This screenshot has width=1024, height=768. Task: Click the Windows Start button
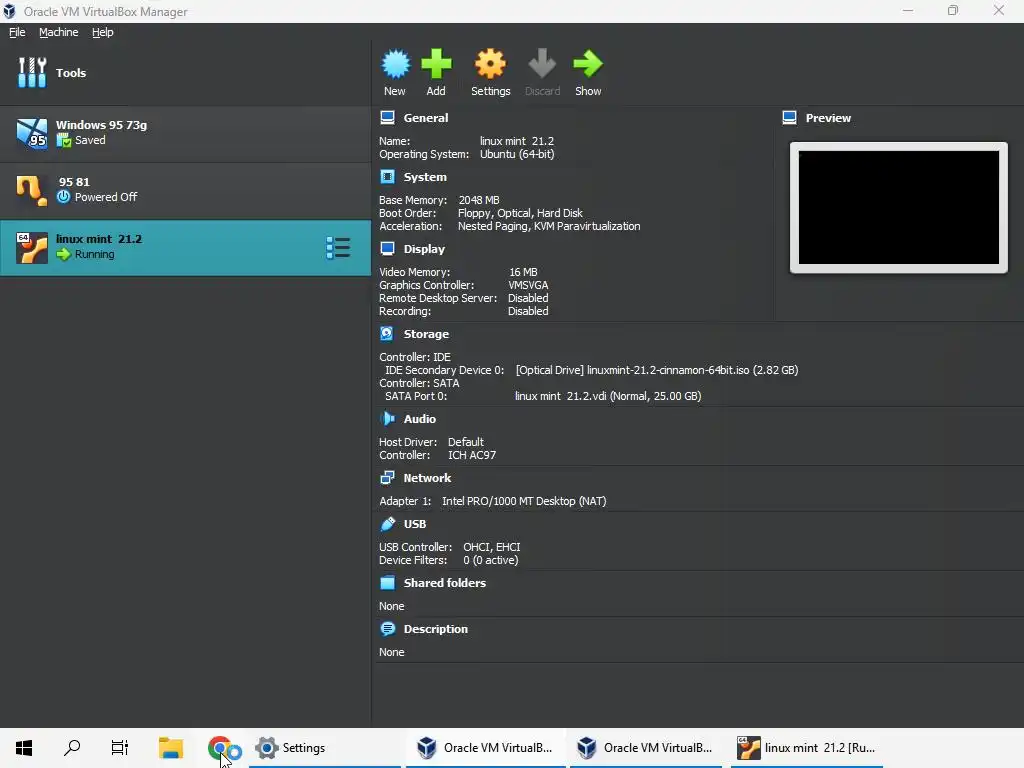pyautogui.click(x=24, y=748)
